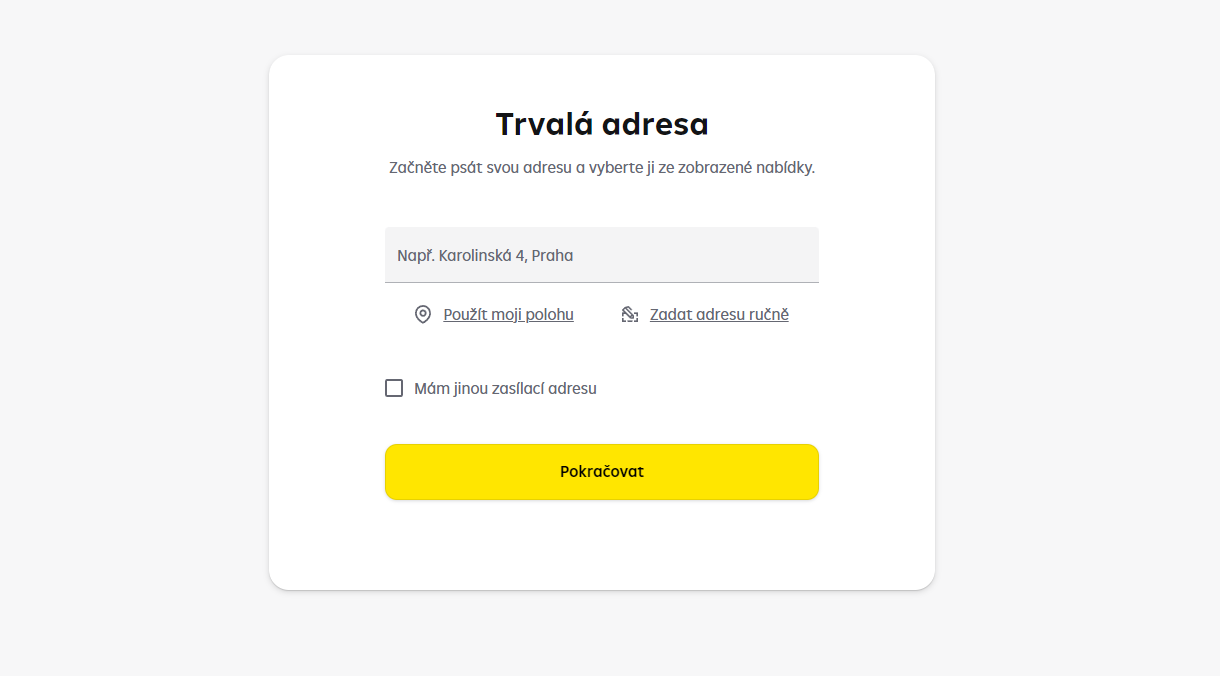Click the use-my-location link
The image size is (1220, 676).
tap(509, 313)
